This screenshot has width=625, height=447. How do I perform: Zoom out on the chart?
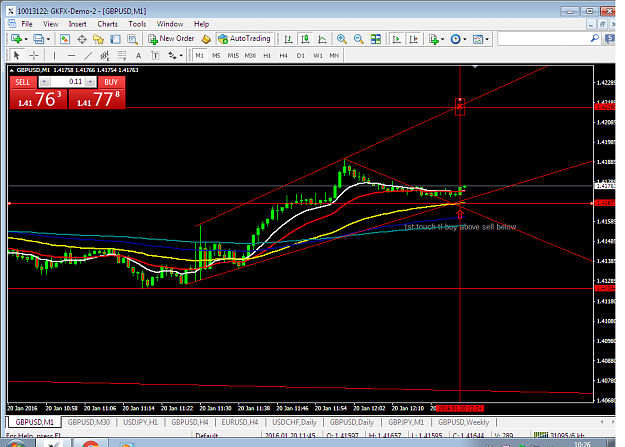tap(358, 39)
